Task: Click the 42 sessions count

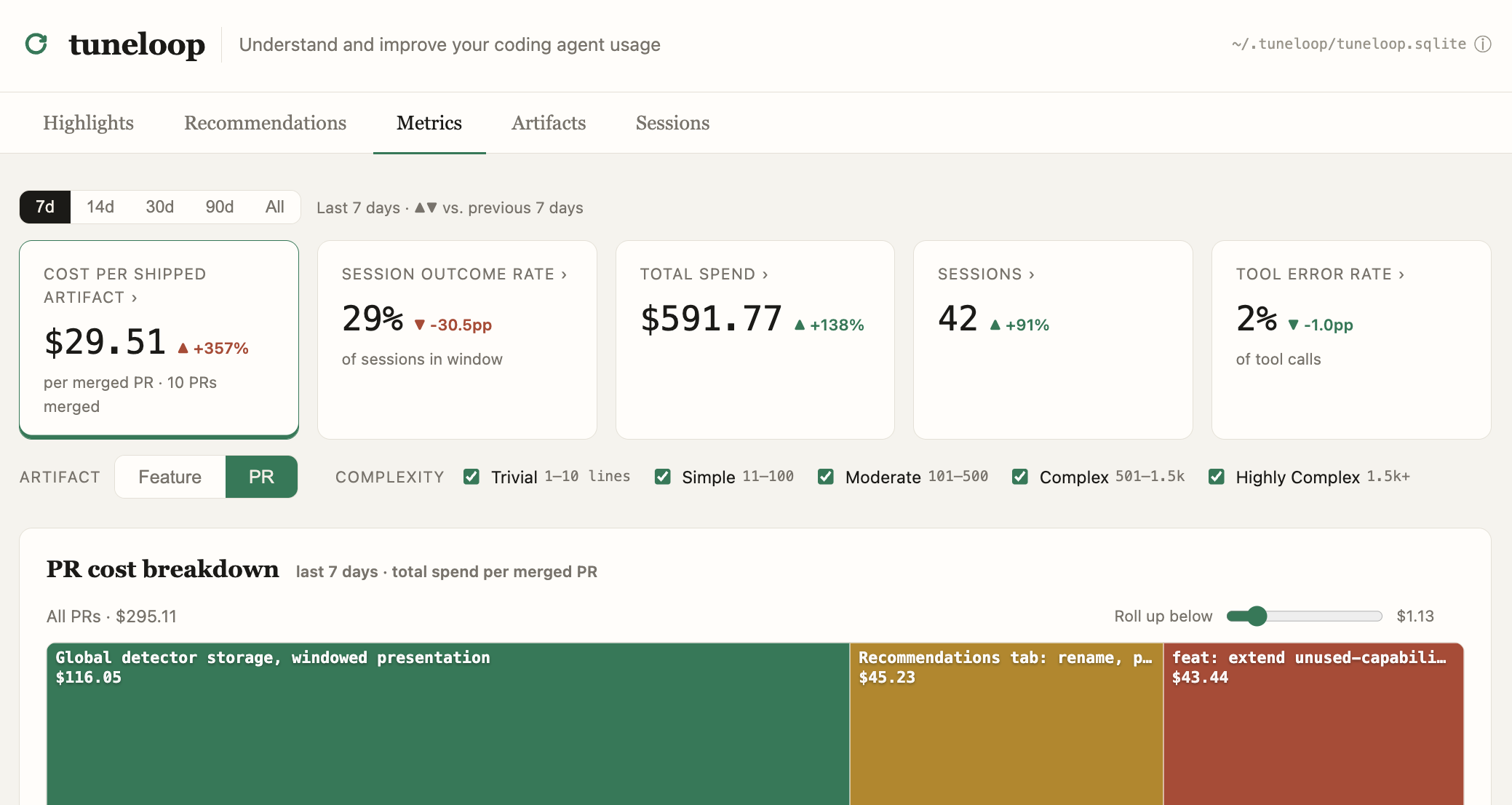Action: point(958,319)
